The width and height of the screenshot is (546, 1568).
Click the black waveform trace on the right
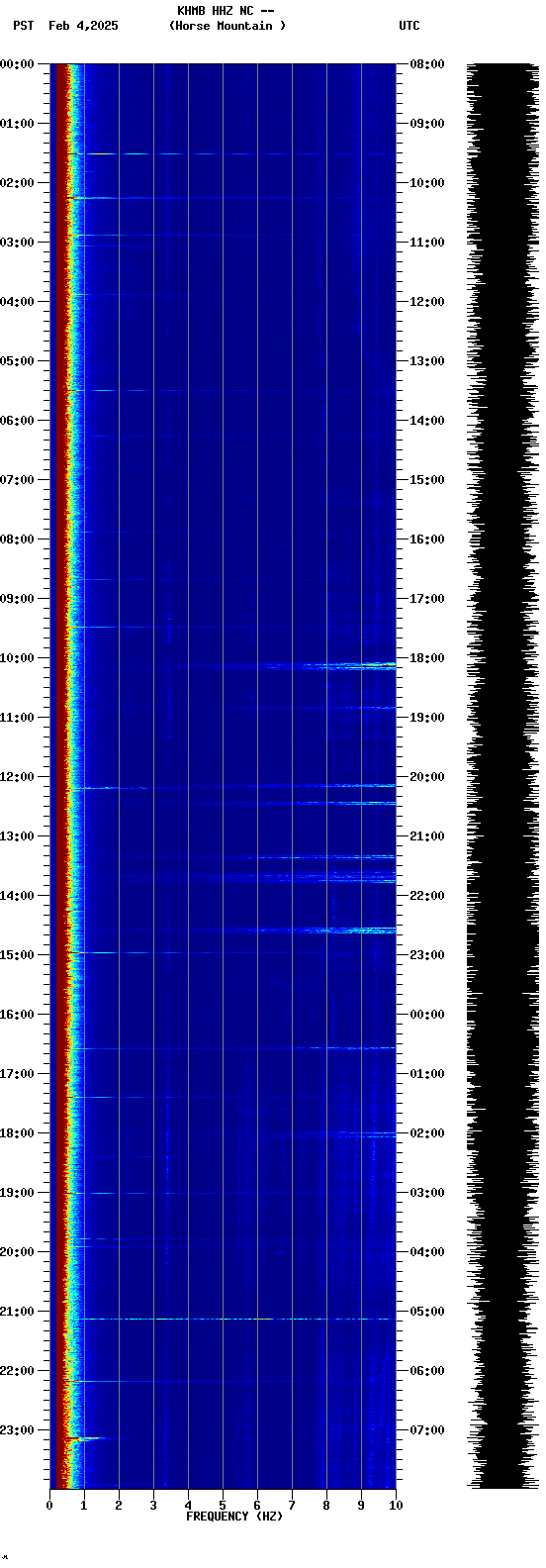click(x=502, y=775)
